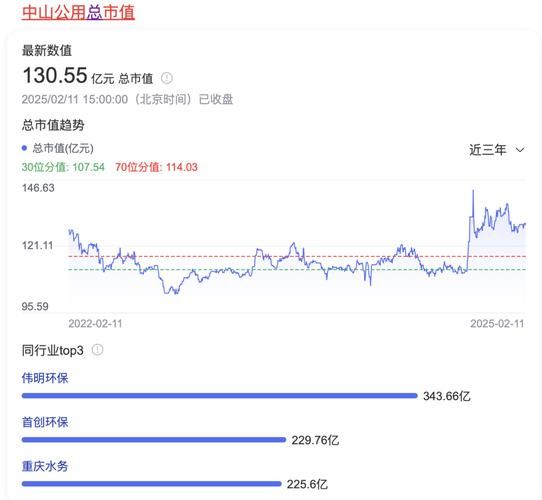Click 已收盘 status text
Image resolution: width=542 pixels, height=500 pixels.
pyautogui.click(x=216, y=100)
